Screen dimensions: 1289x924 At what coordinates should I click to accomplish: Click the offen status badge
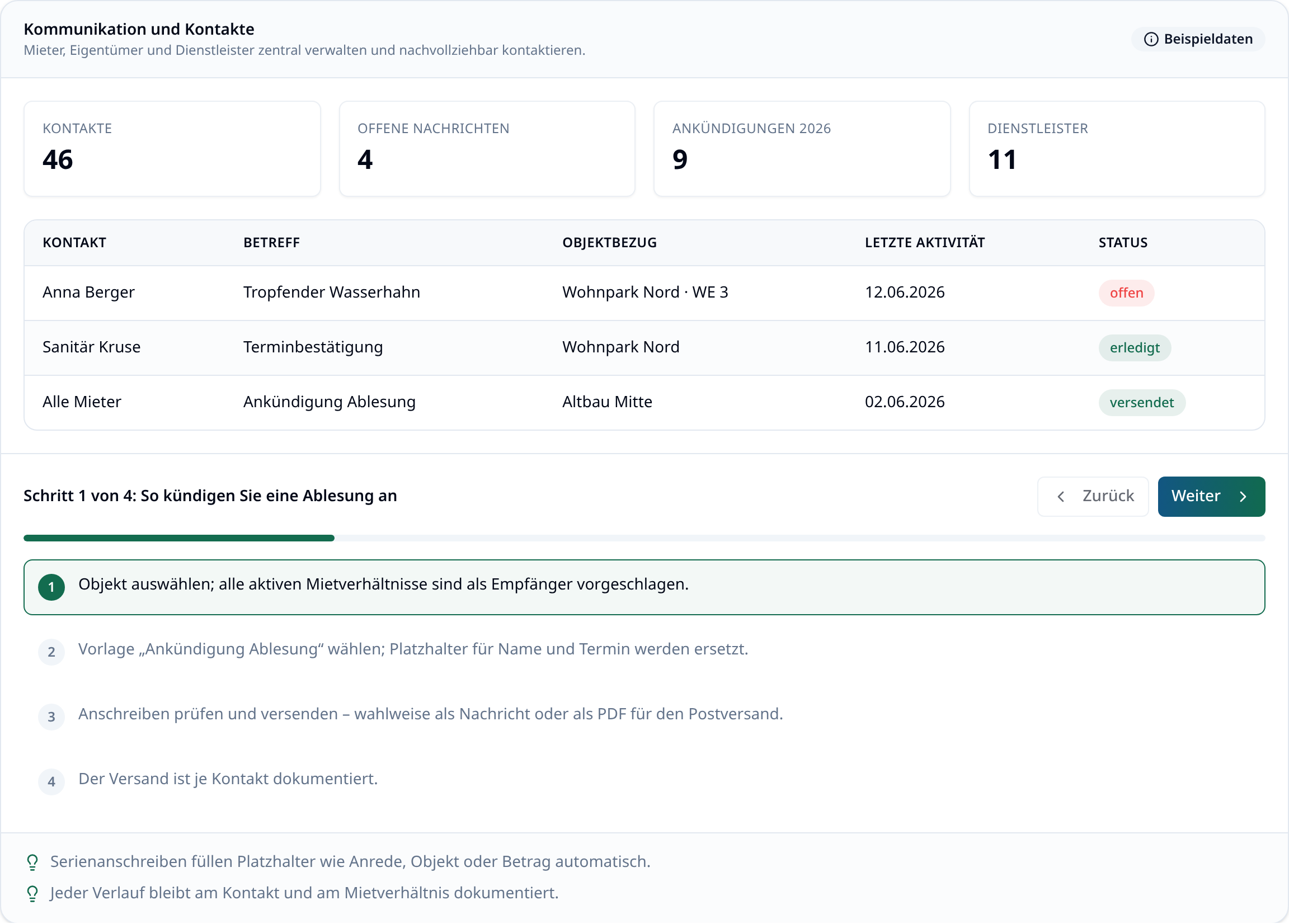click(x=1126, y=293)
